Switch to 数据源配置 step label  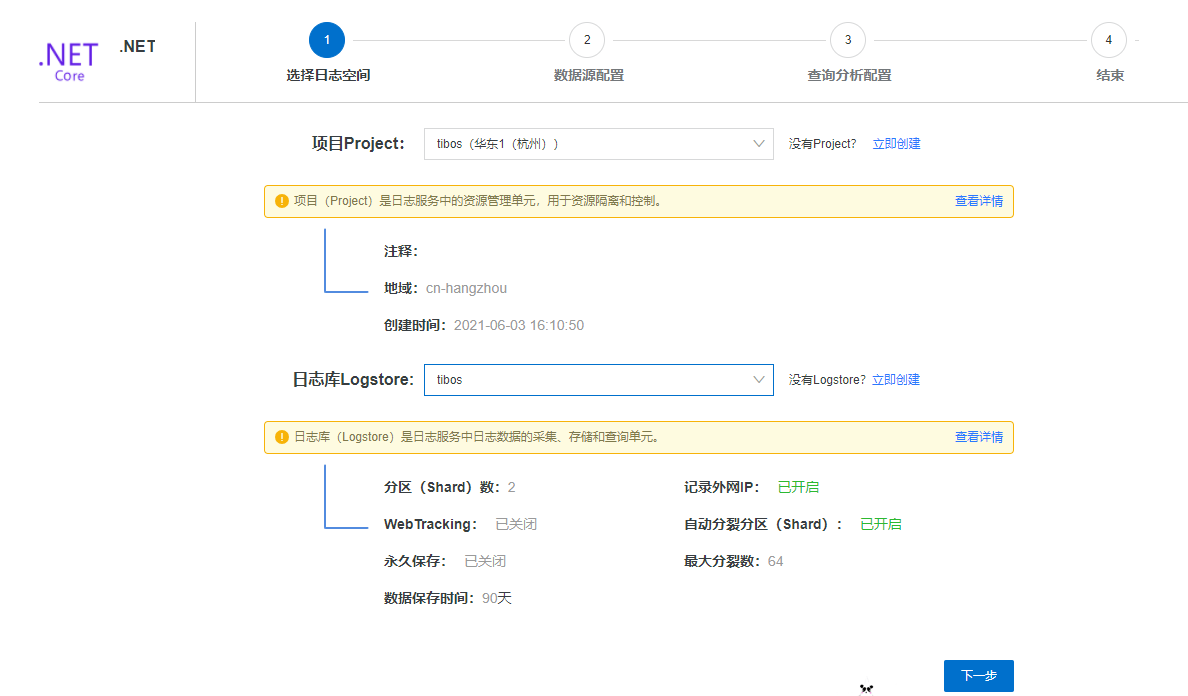click(589, 75)
